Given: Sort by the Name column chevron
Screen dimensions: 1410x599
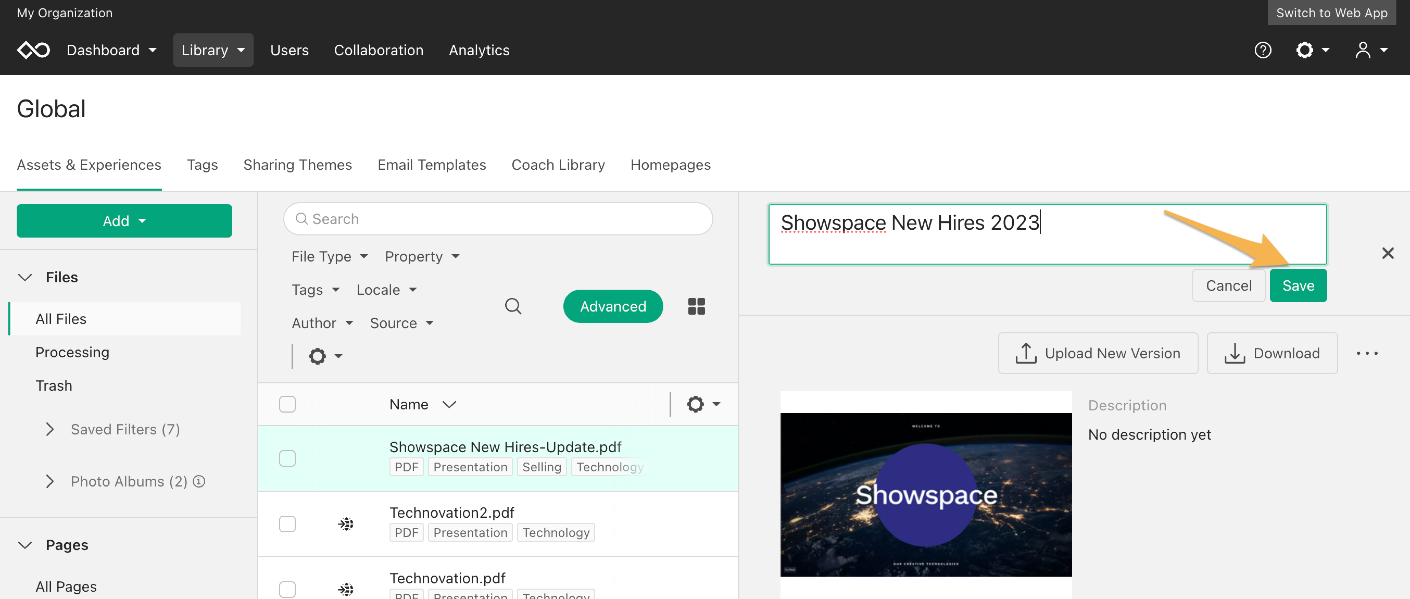Looking at the screenshot, I should 449,404.
